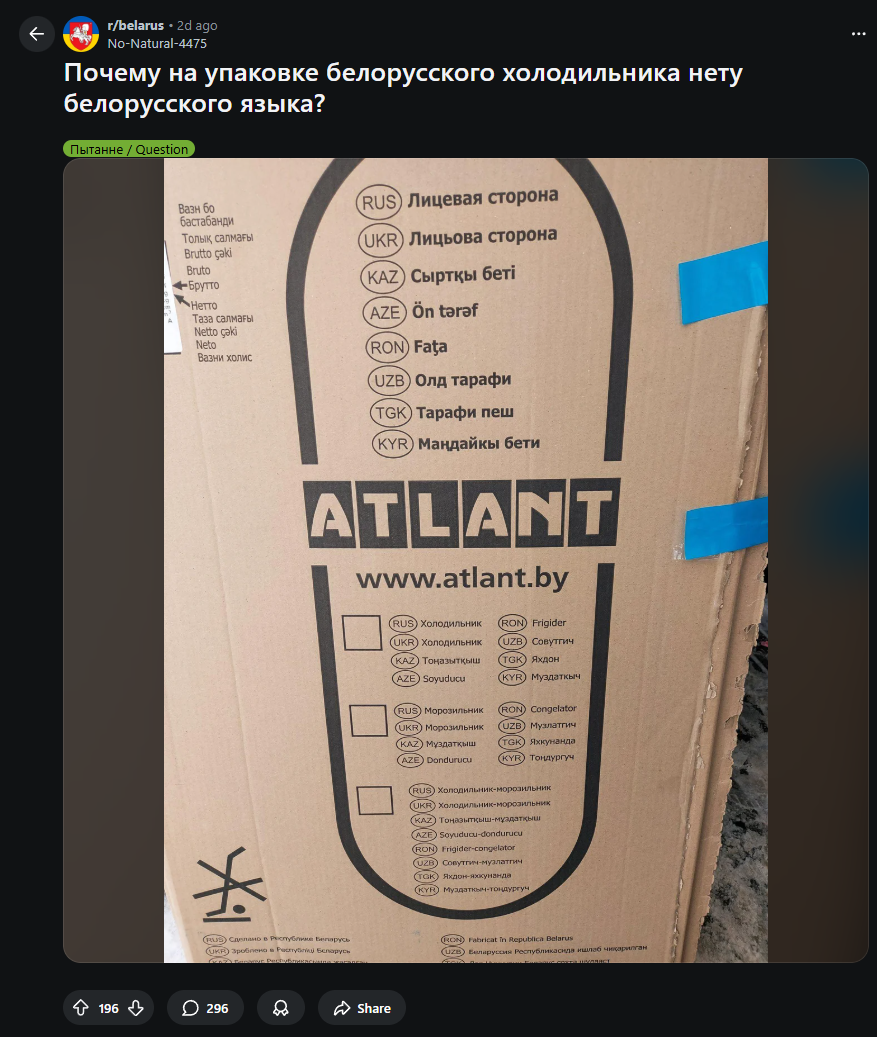Downvote the post
The height and width of the screenshot is (1037, 877).
136,1008
